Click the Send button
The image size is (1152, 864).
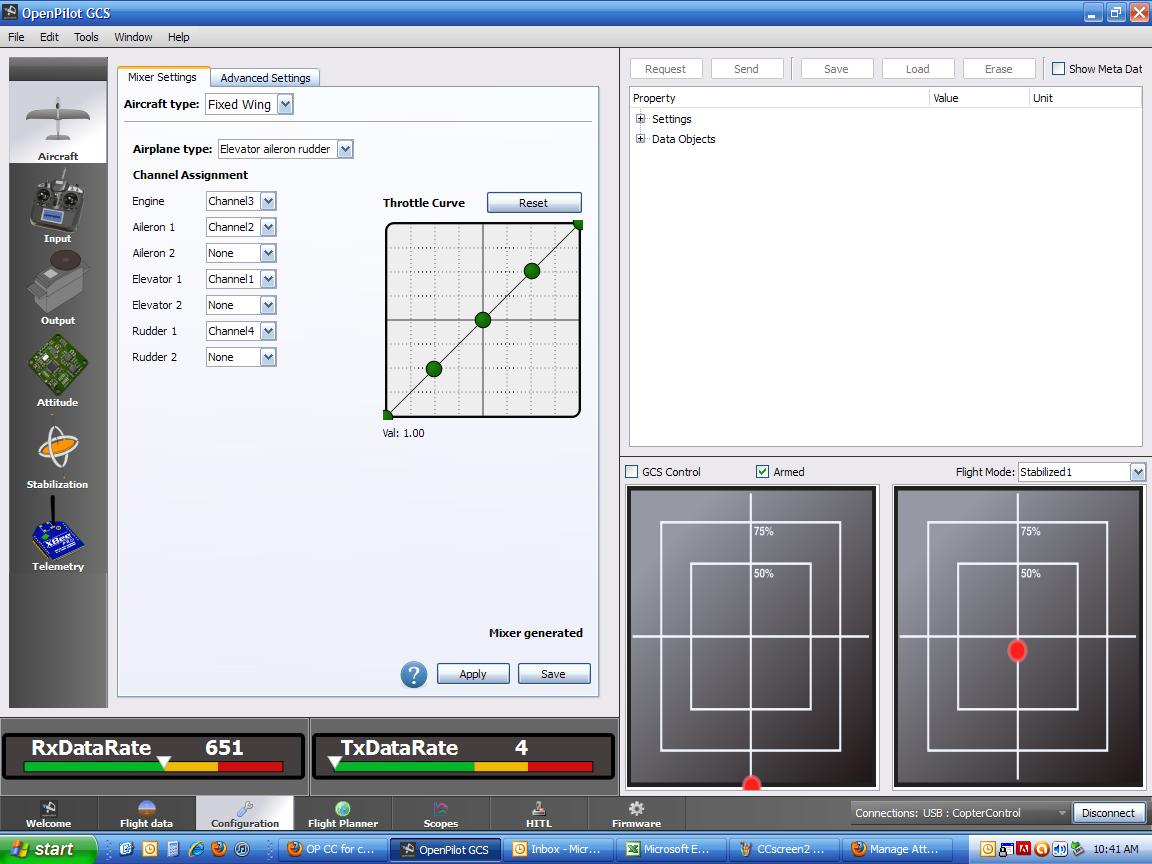pyautogui.click(x=746, y=69)
